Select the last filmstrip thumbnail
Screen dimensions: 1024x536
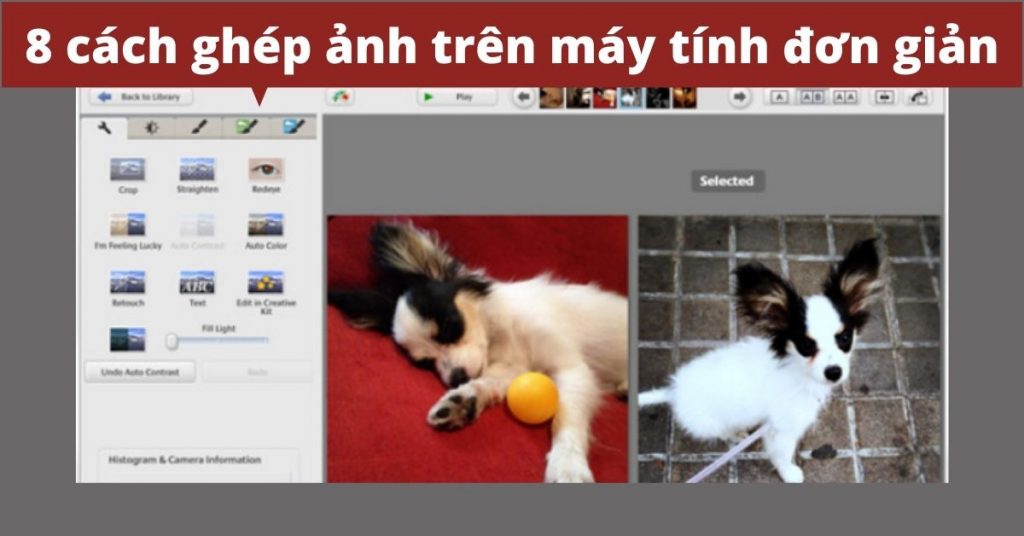pos(684,97)
